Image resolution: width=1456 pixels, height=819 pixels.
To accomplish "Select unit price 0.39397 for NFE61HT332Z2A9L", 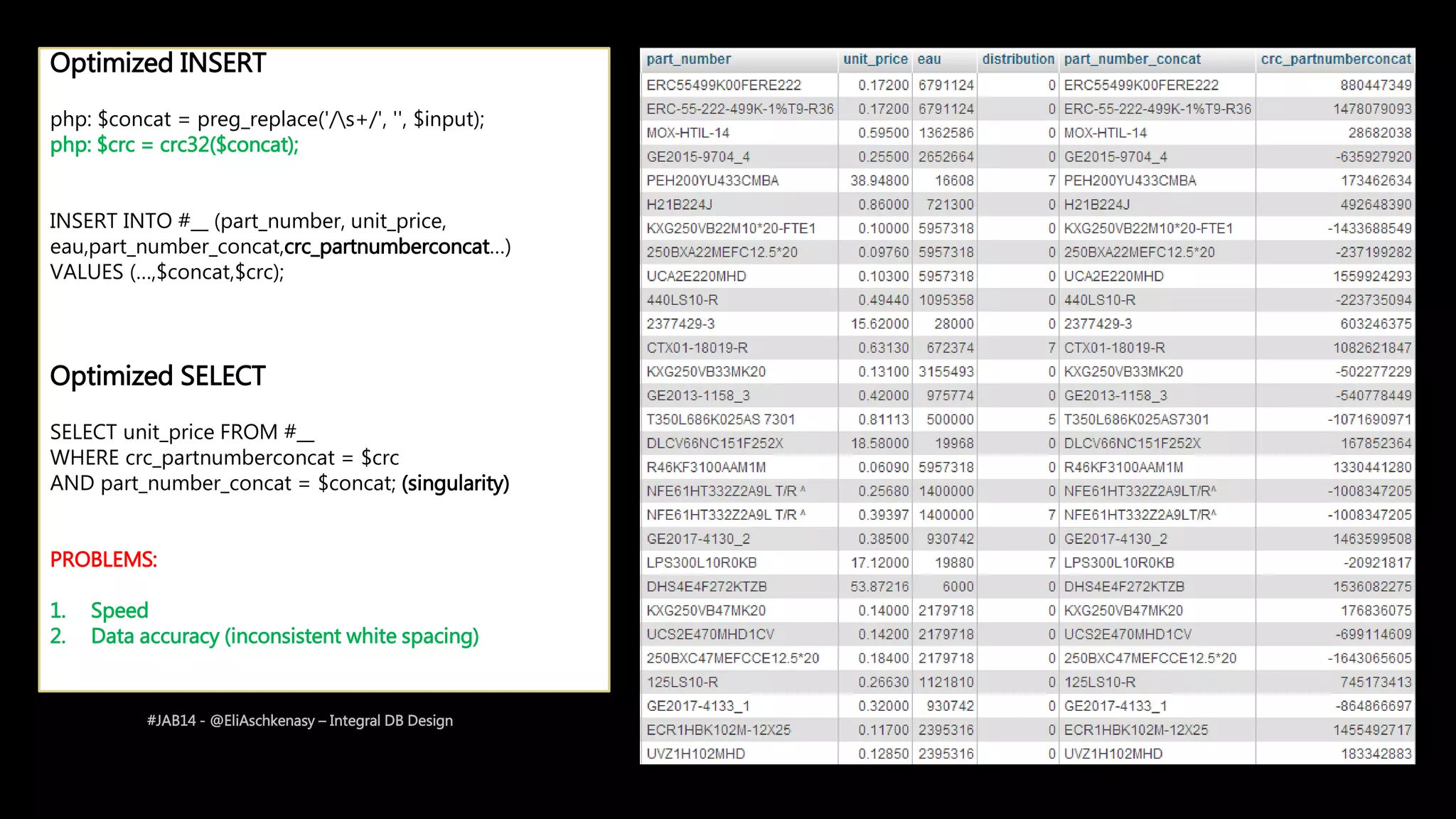I will [x=883, y=515].
